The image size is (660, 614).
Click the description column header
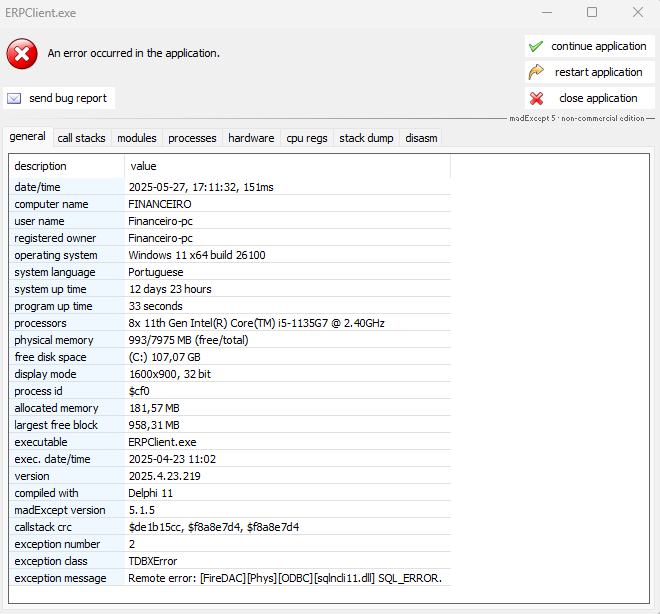coord(66,166)
